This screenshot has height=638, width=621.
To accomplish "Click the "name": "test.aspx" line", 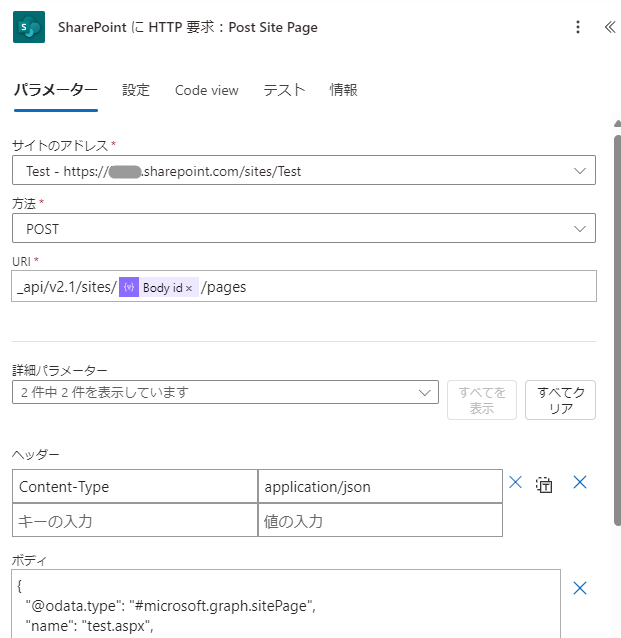I will pyautogui.click(x=90, y=626).
